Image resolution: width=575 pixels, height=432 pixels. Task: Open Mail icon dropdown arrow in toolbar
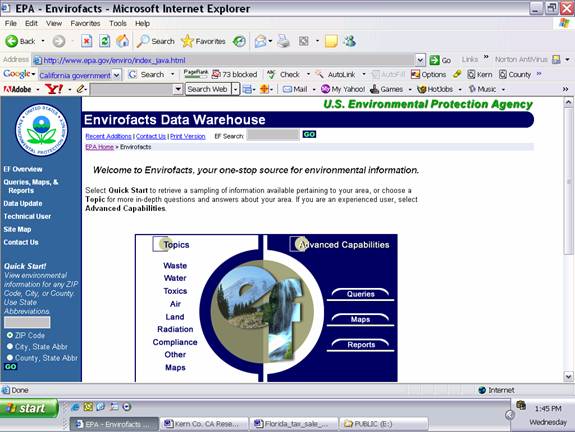coord(270,41)
